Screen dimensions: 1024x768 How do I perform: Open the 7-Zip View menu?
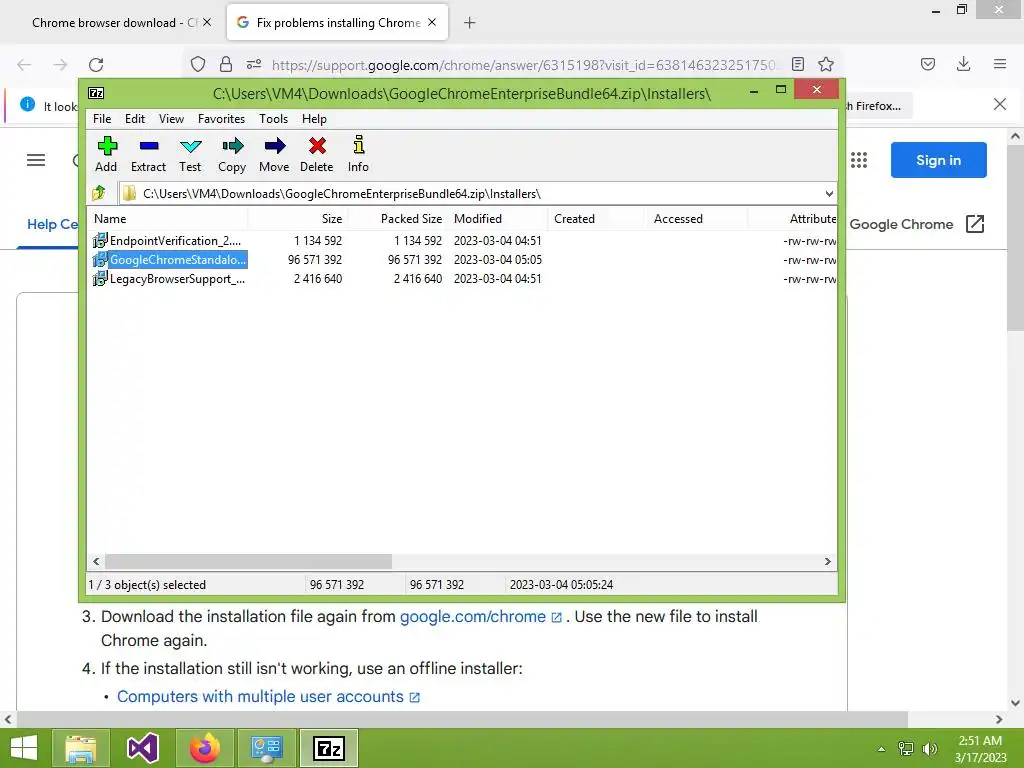click(171, 119)
